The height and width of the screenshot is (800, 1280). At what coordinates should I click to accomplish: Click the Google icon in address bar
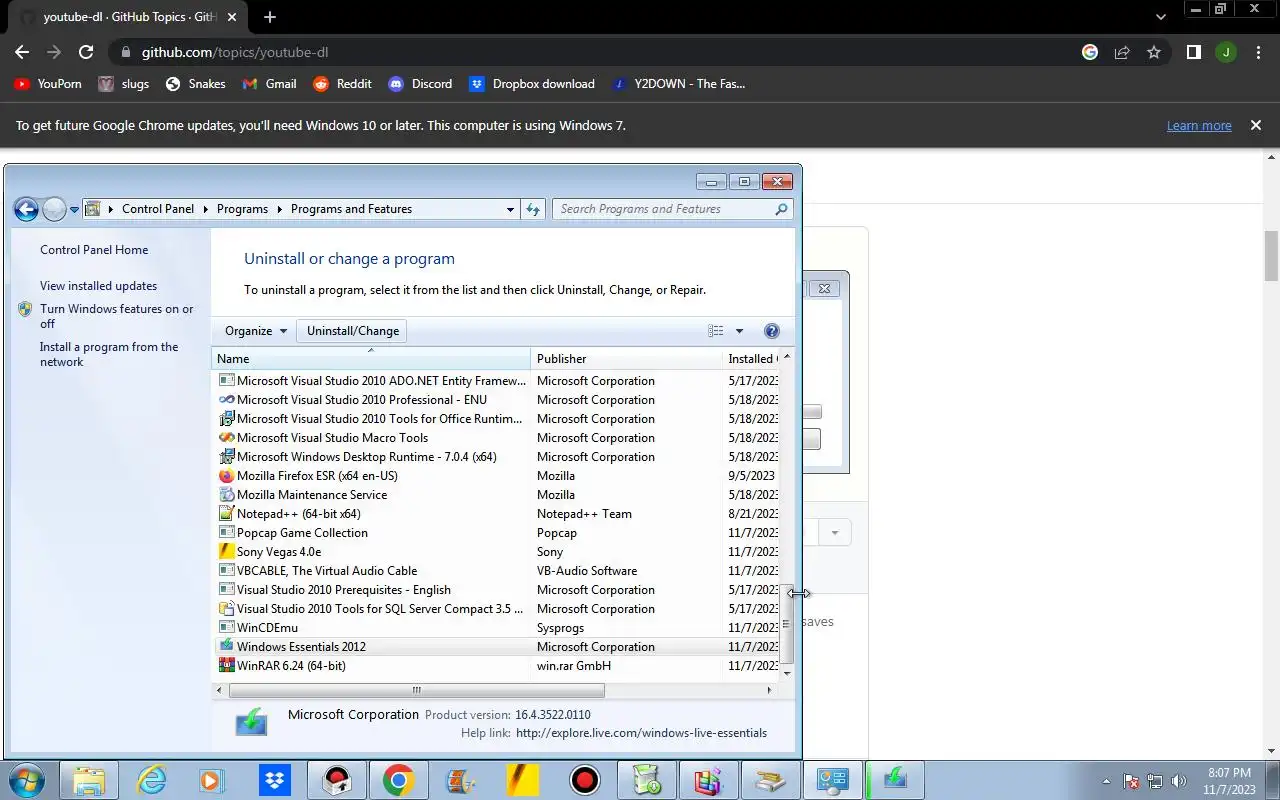pyautogui.click(x=1090, y=52)
